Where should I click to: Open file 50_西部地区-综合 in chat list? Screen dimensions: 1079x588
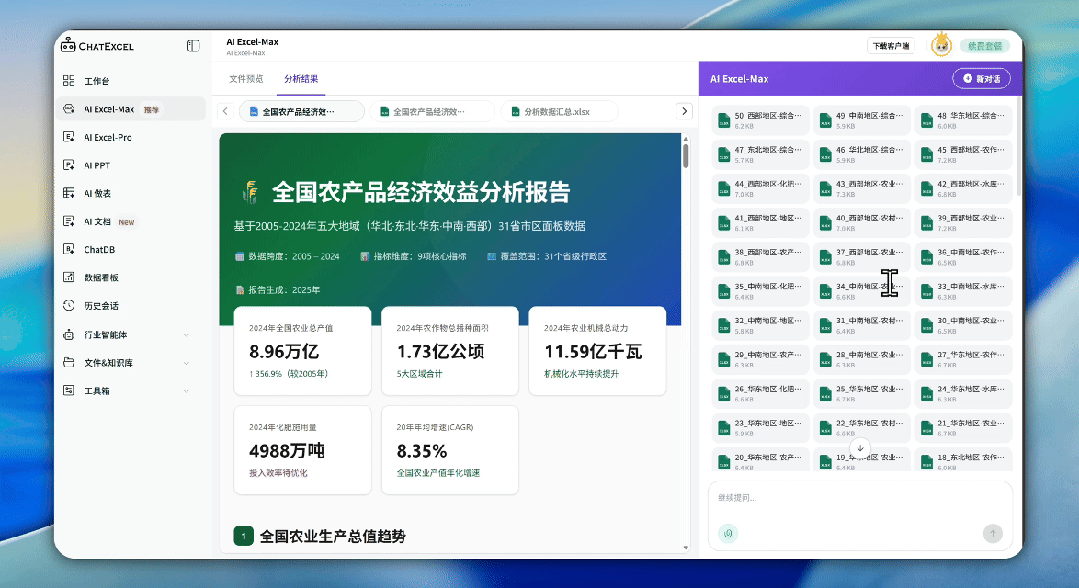(760, 120)
